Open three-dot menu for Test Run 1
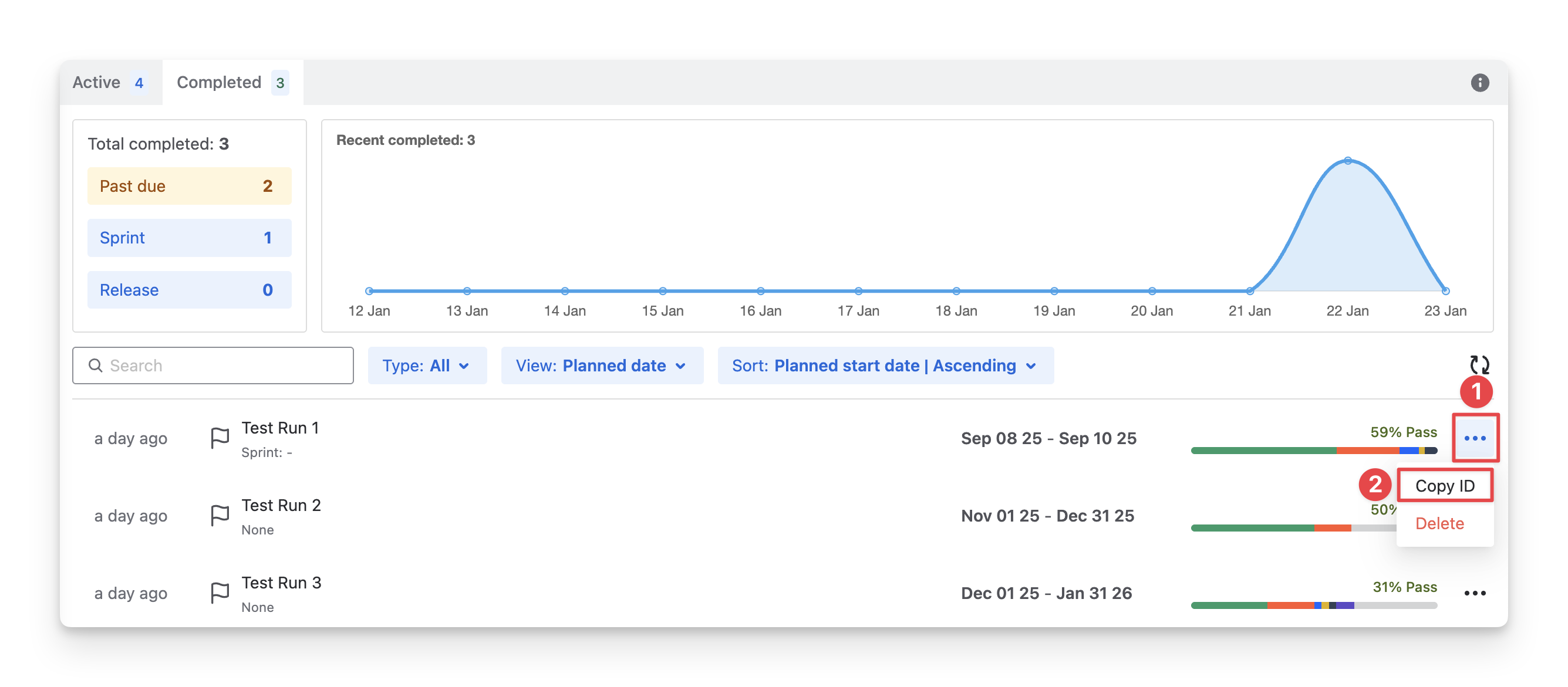1568x687 pixels. [1474, 438]
